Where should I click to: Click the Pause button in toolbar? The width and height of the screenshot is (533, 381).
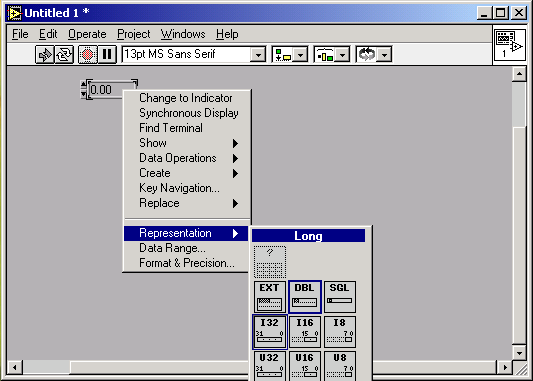(x=107, y=54)
